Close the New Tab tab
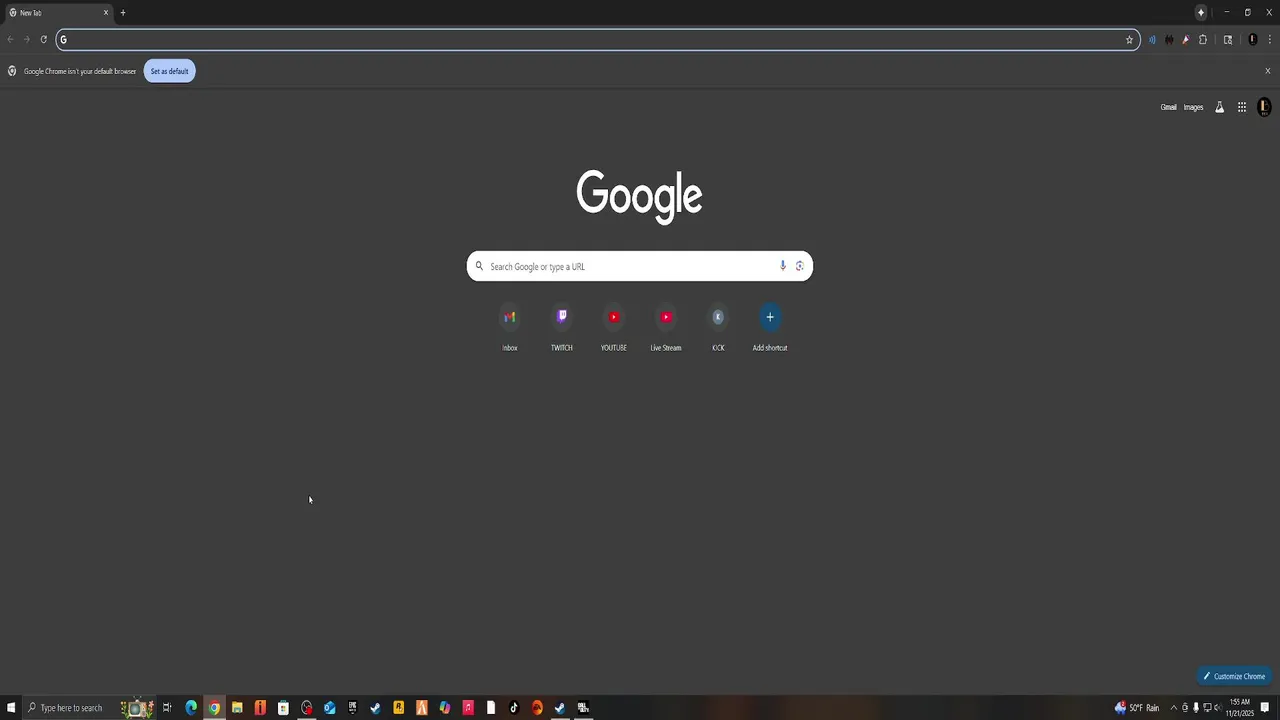1280x720 pixels. [105, 13]
